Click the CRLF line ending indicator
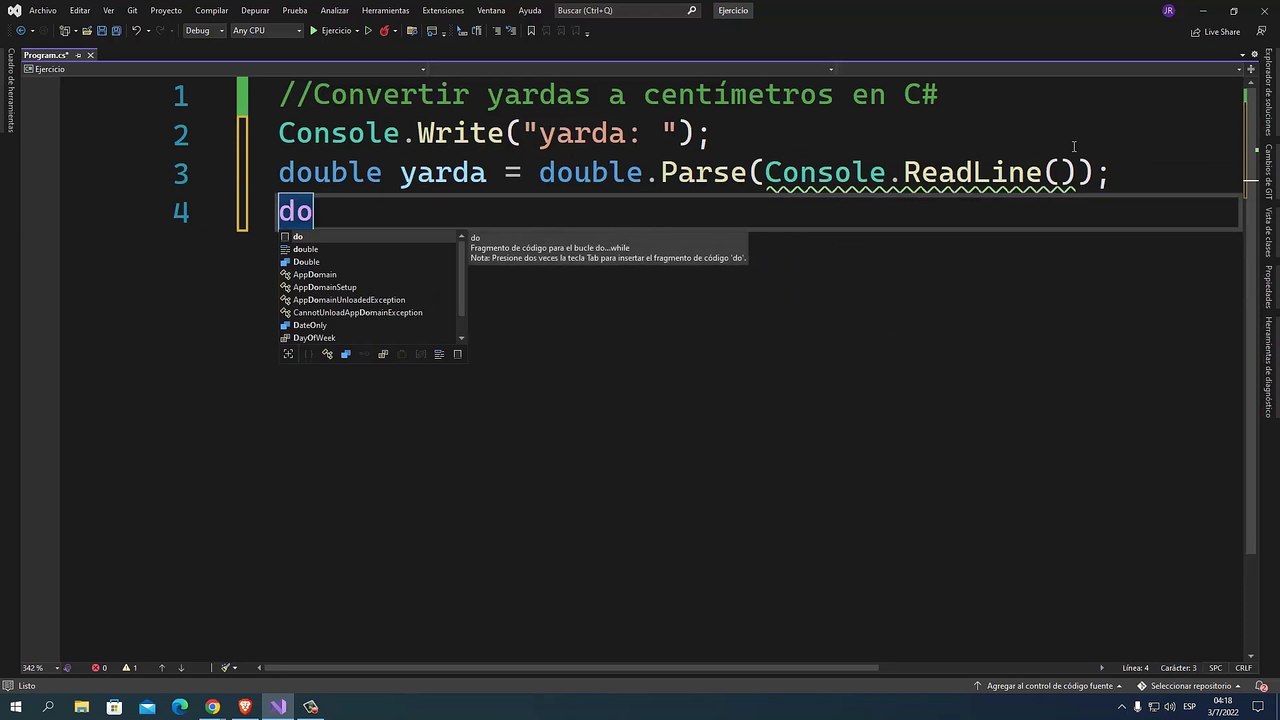 (x=1244, y=668)
